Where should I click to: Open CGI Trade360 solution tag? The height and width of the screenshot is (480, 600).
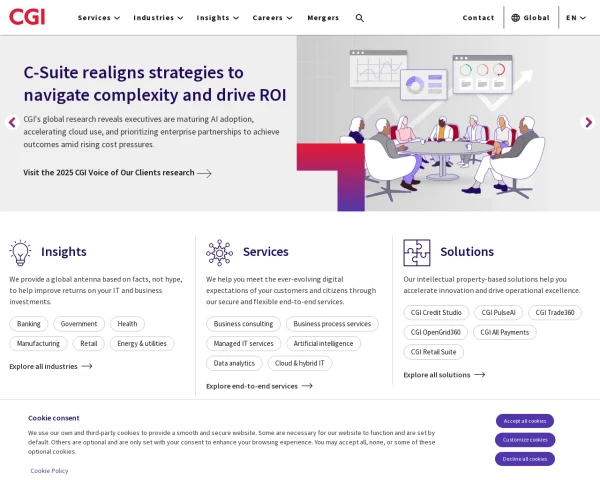(x=555, y=312)
